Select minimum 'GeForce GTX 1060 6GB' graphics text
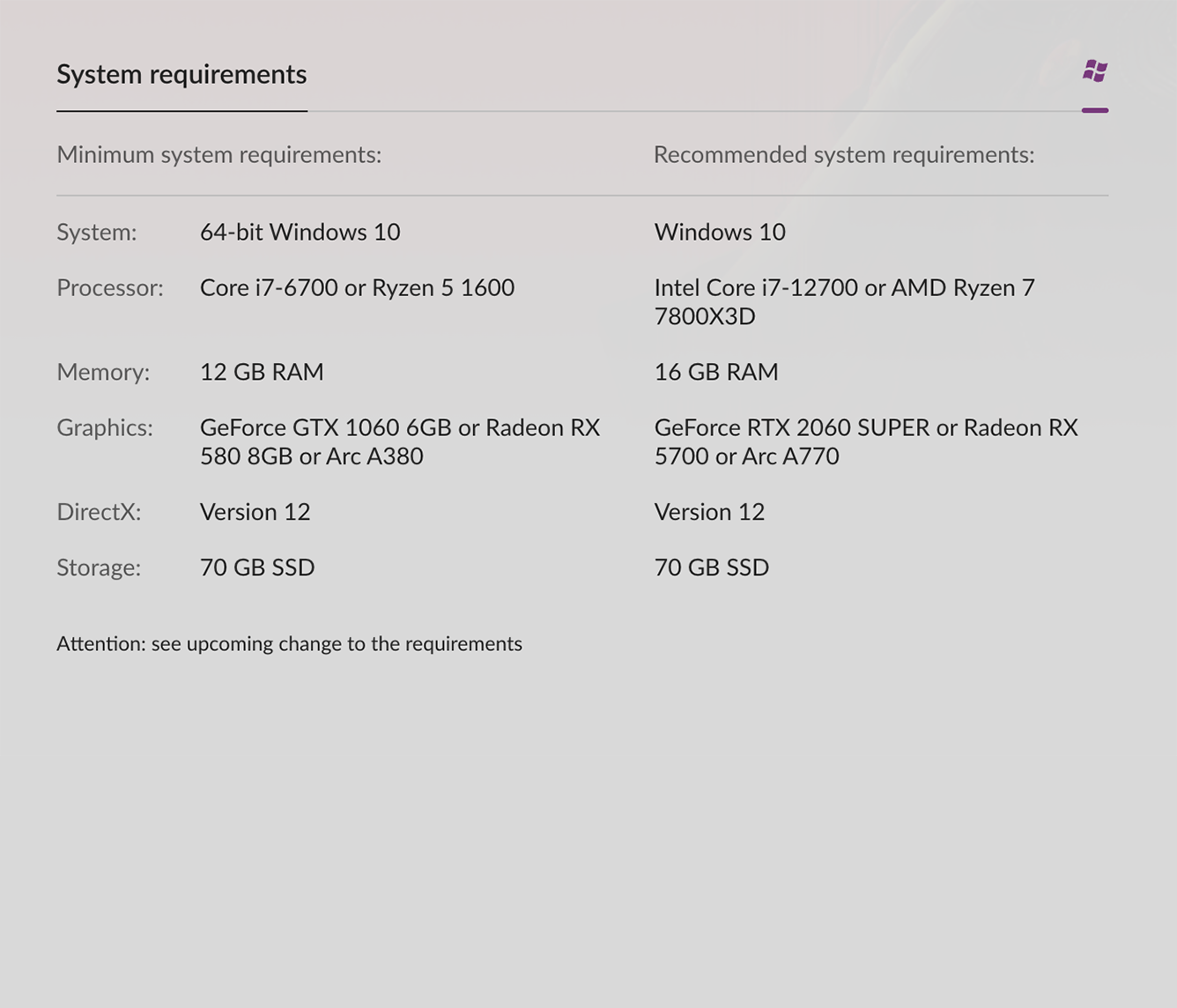1177x1008 pixels. click(x=326, y=427)
